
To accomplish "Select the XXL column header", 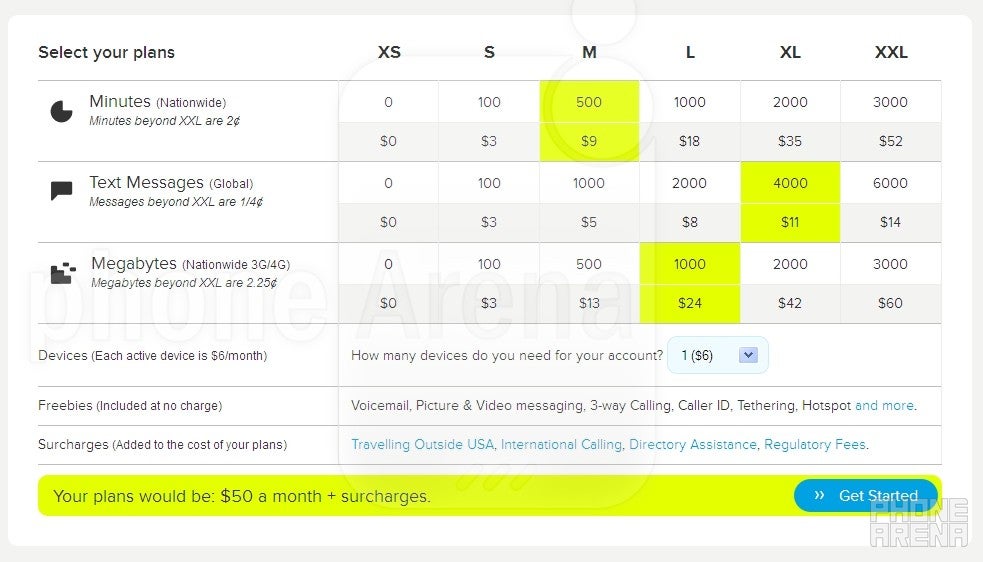I will tap(890, 52).
